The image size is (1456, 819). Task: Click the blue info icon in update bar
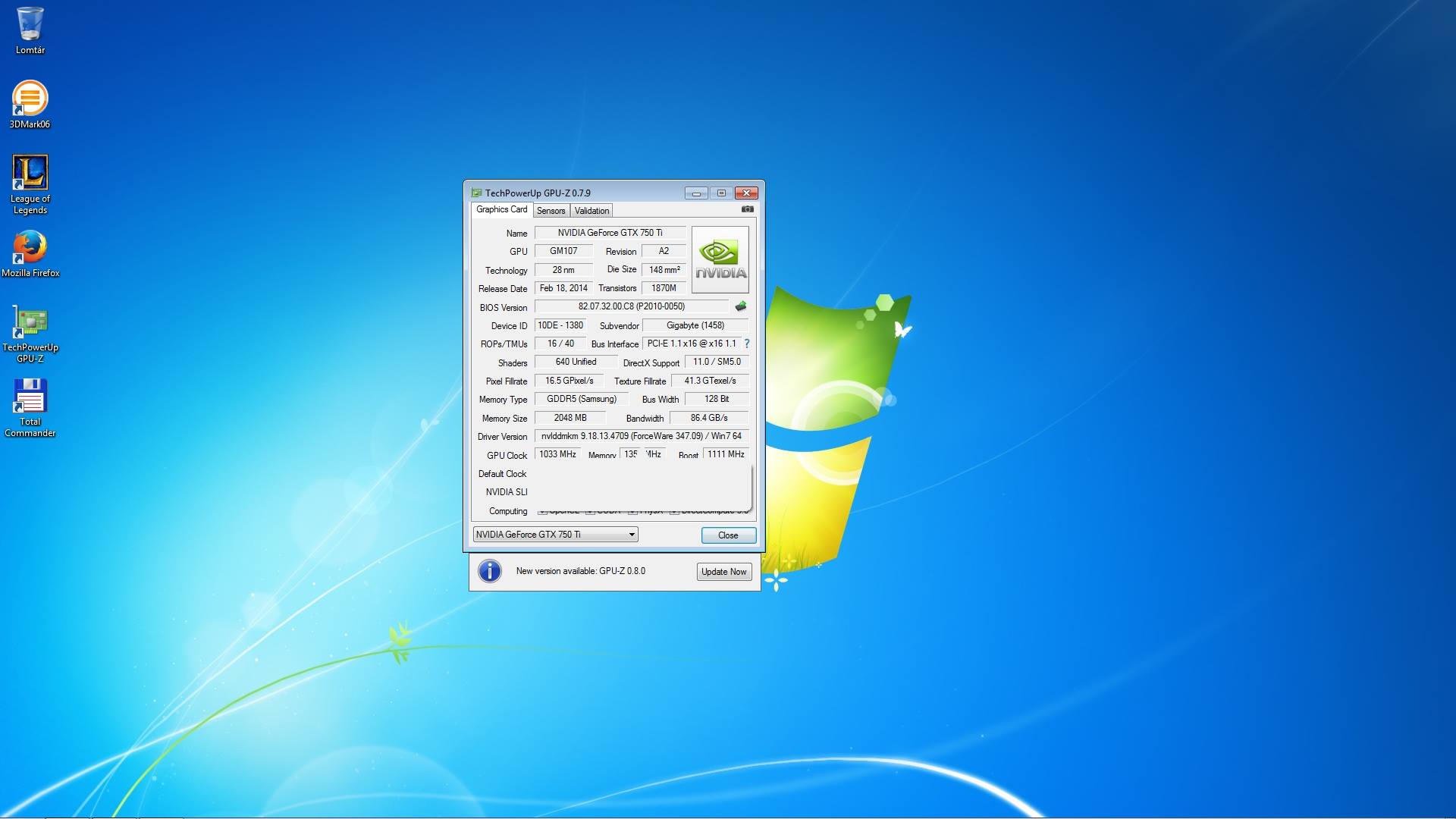coord(490,571)
